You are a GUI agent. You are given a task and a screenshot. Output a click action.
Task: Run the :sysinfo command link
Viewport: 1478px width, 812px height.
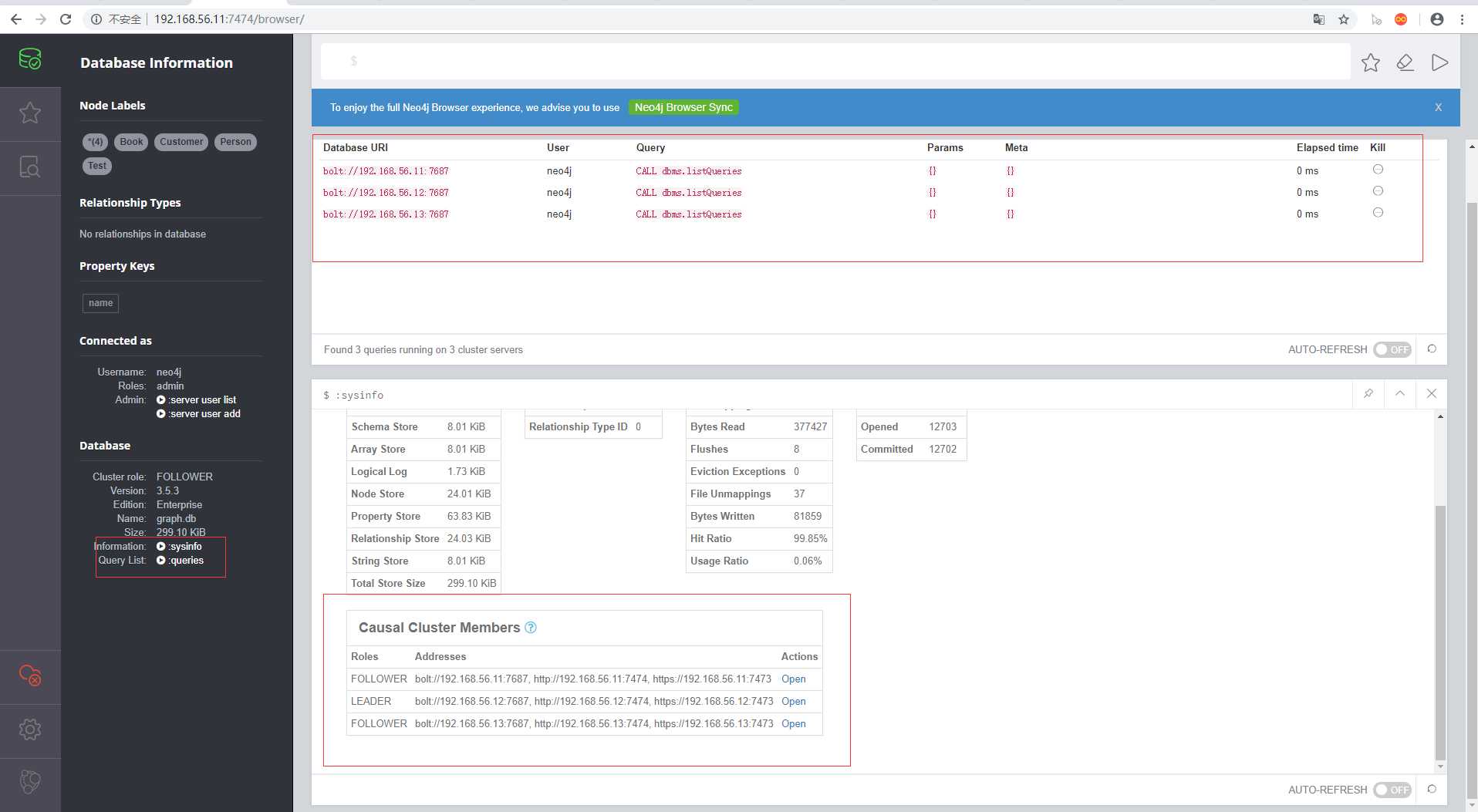[x=180, y=546]
